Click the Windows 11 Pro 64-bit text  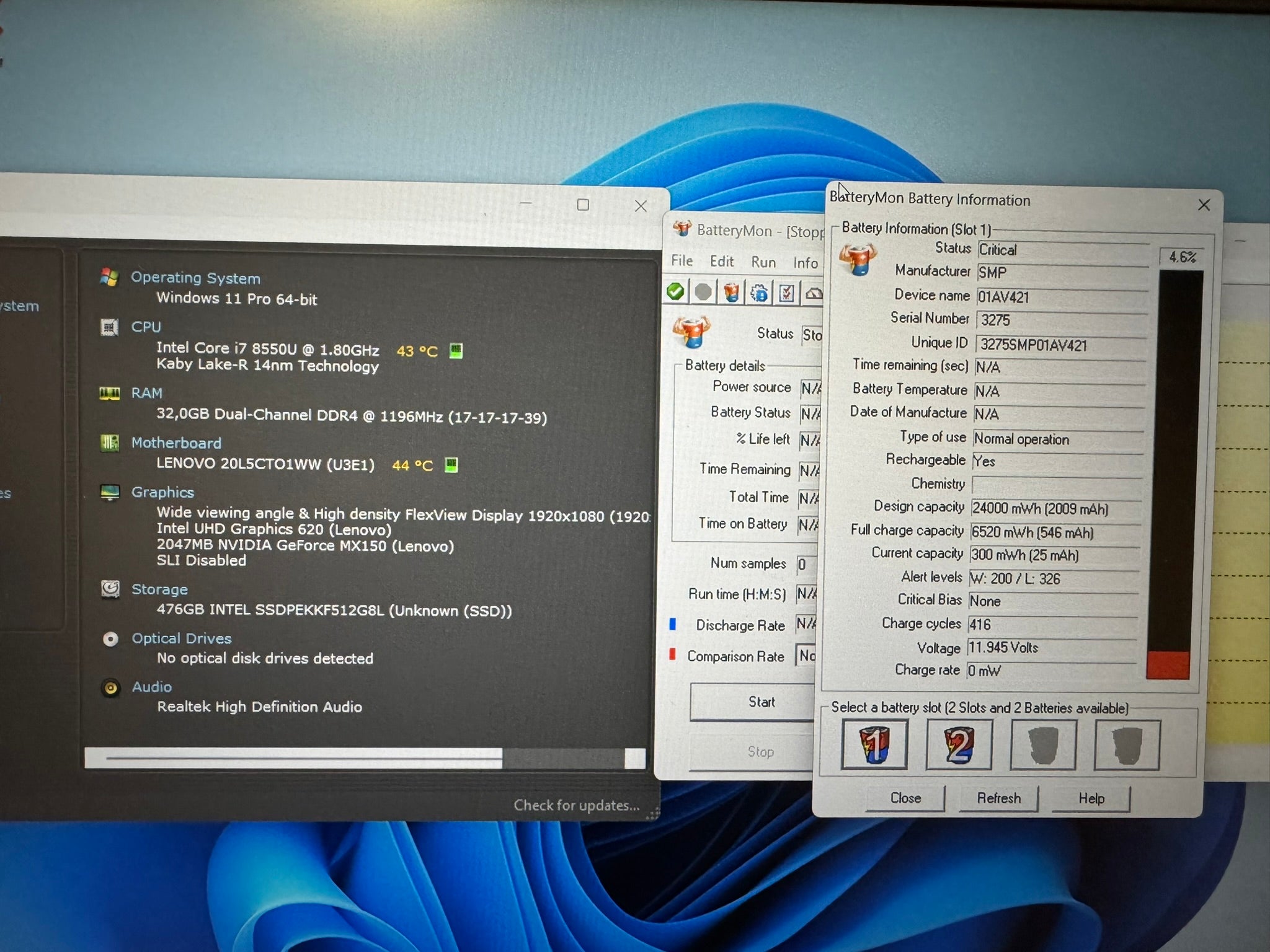click(x=237, y=299)
